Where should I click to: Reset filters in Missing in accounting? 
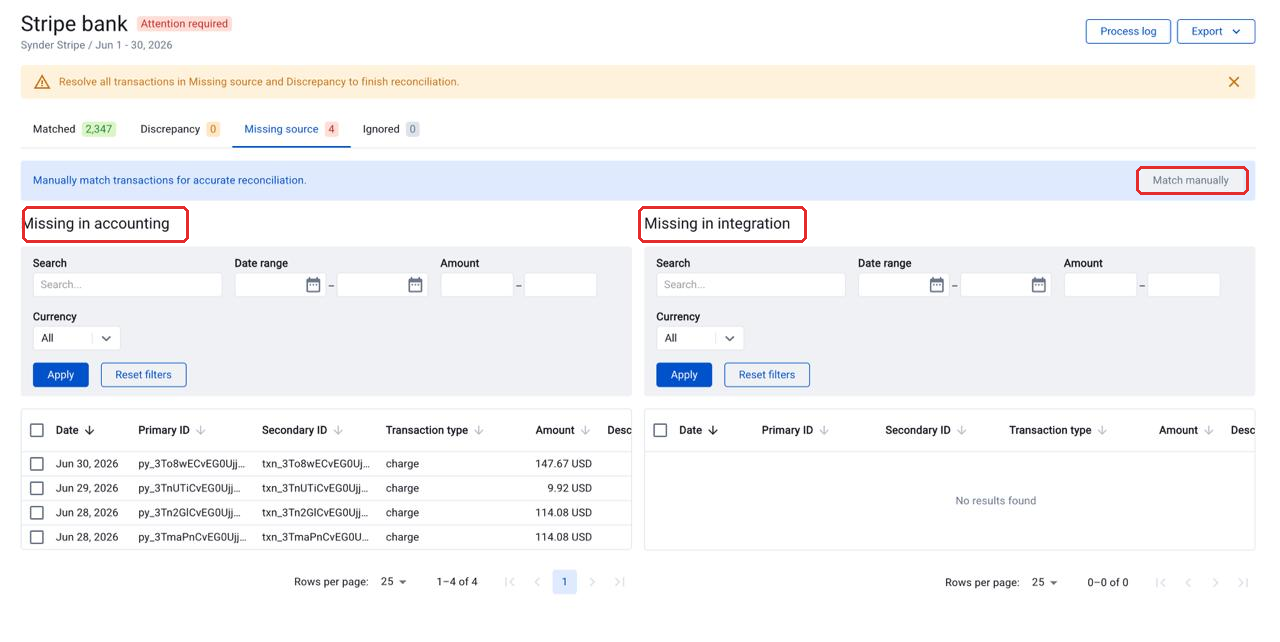click(143, 375)
